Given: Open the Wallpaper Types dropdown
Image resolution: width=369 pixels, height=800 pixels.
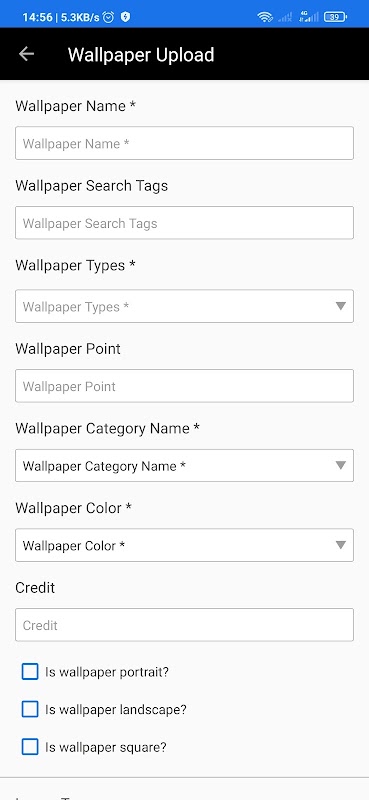Looking at the screenshot, I should (184, 306).
